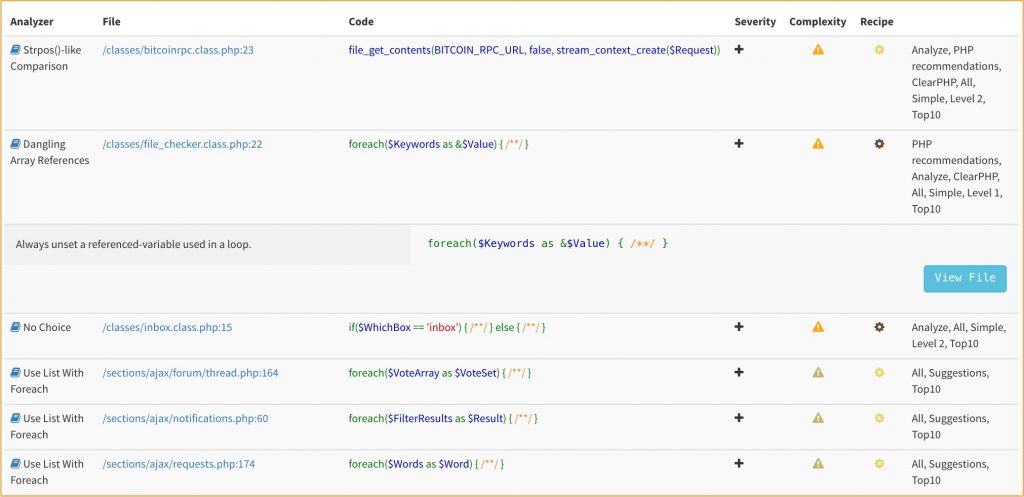
Task: Click 'All, Suggestions, Top10' in notifications.php row
Action: [x=950, y=426]
